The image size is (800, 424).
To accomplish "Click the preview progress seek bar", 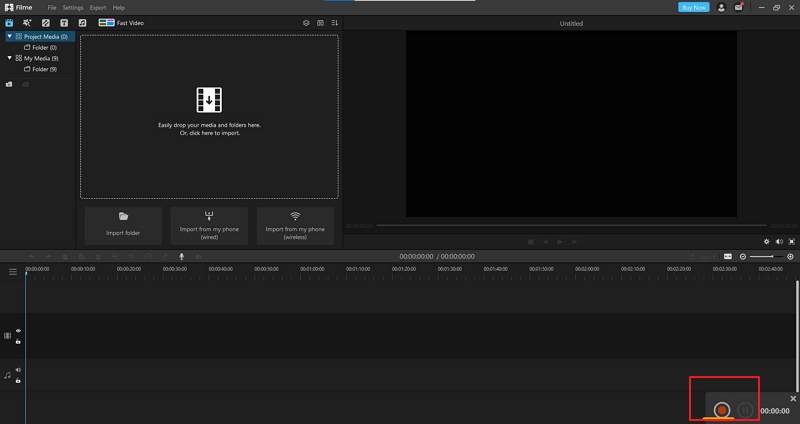I will [x=571, y=225].
